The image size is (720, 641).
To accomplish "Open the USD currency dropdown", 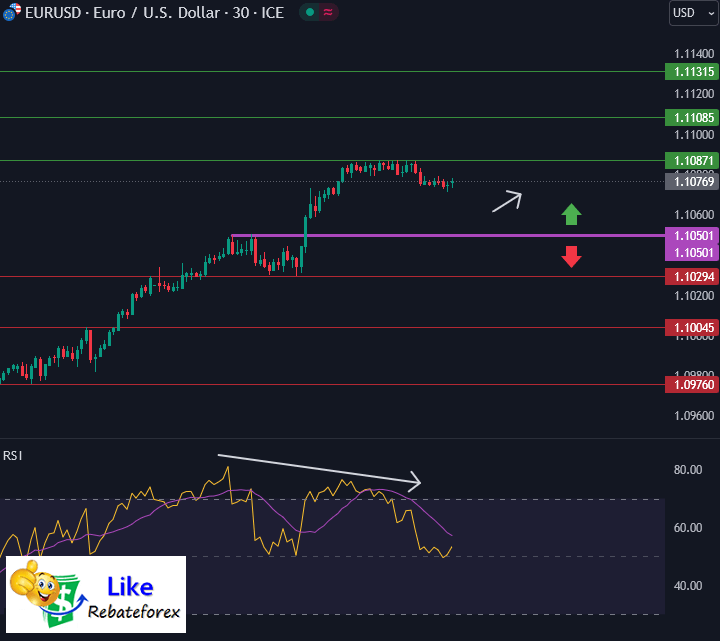I will point(693,13).
